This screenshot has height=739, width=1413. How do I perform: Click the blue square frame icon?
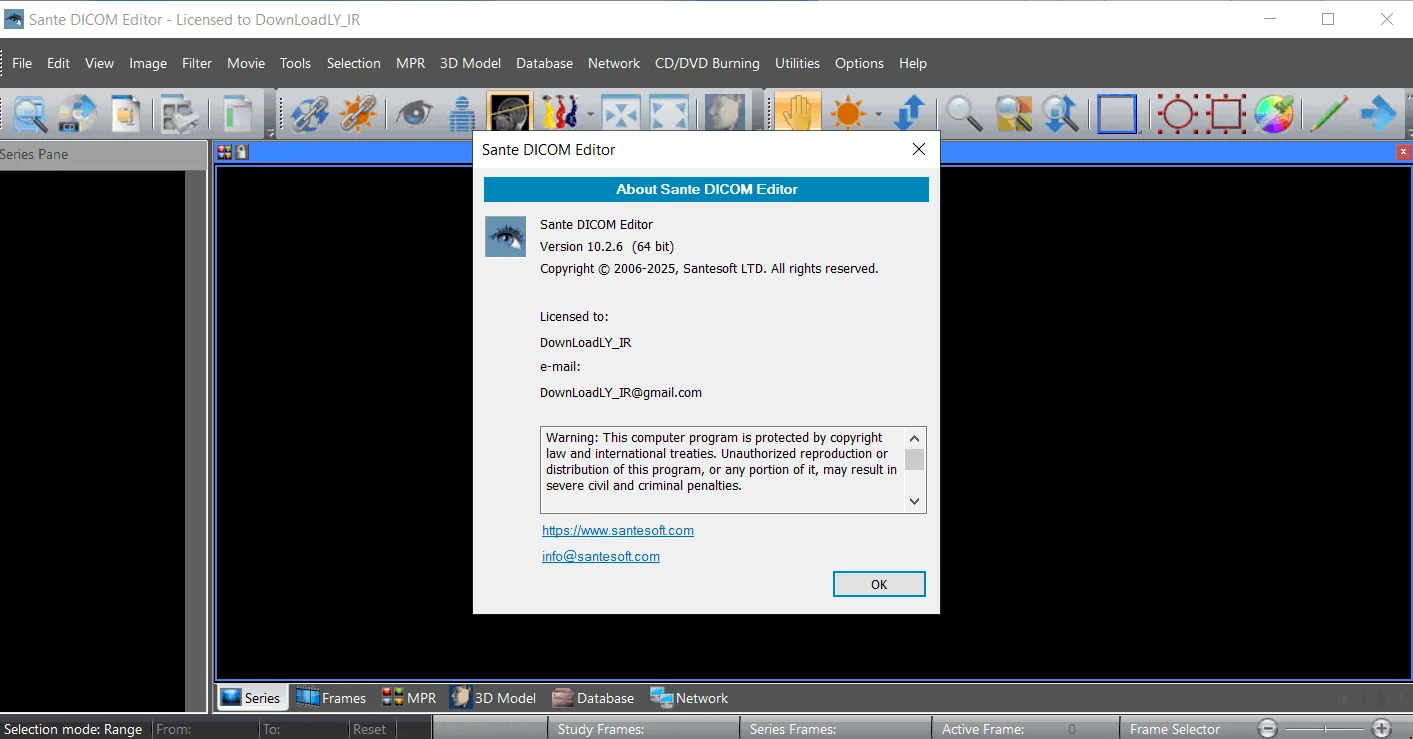1117,113
